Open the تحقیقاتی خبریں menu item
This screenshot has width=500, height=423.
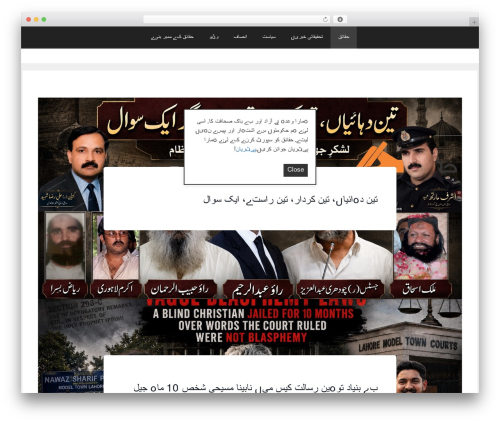pos(307,37)
